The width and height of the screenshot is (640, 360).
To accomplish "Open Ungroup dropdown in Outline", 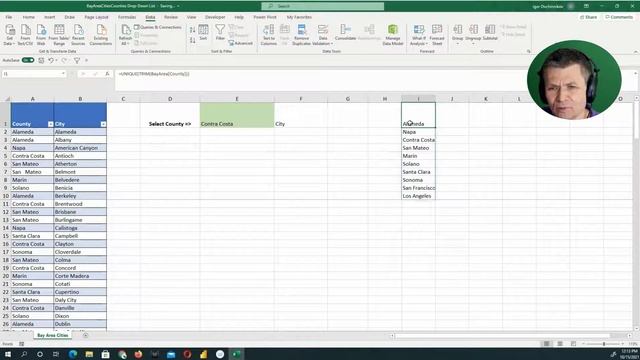I will (x=473, y=35).
